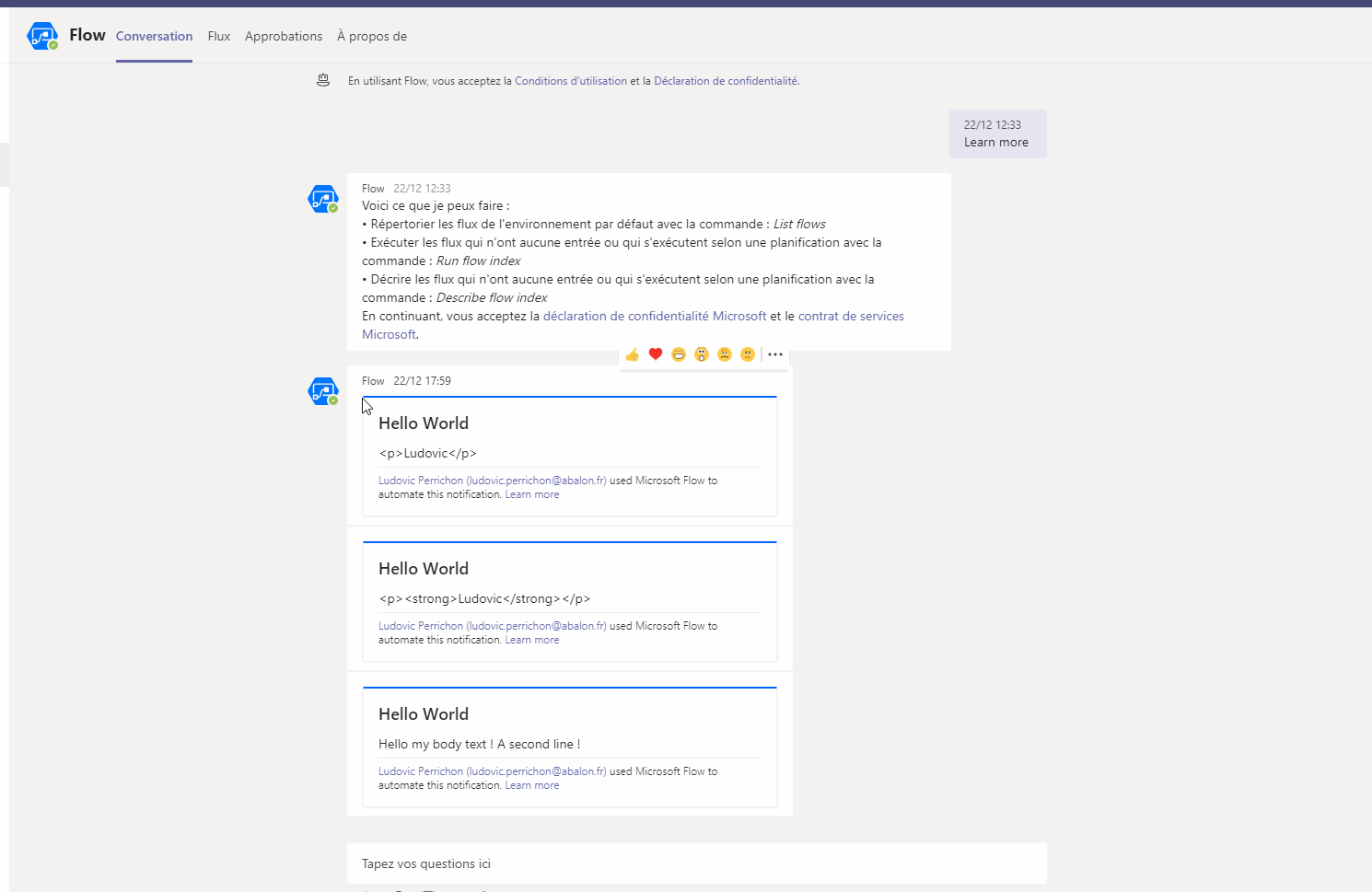The width and height of the screenshot is (1372, 892).
Task: React with the sad face emoji
Action: tap(725, 354)
